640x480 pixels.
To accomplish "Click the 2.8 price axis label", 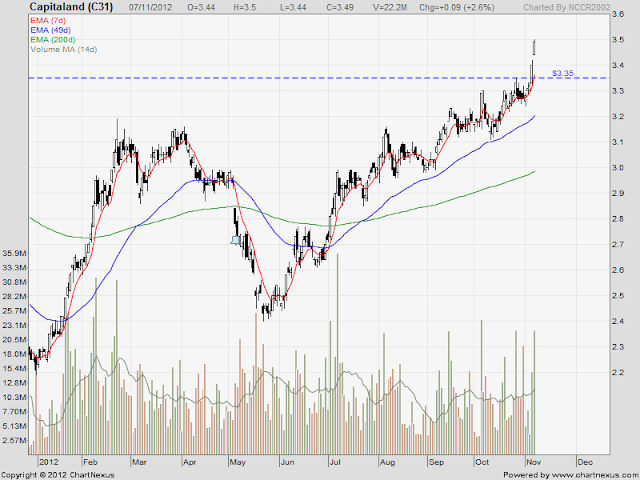I will (x=618, y=219).
